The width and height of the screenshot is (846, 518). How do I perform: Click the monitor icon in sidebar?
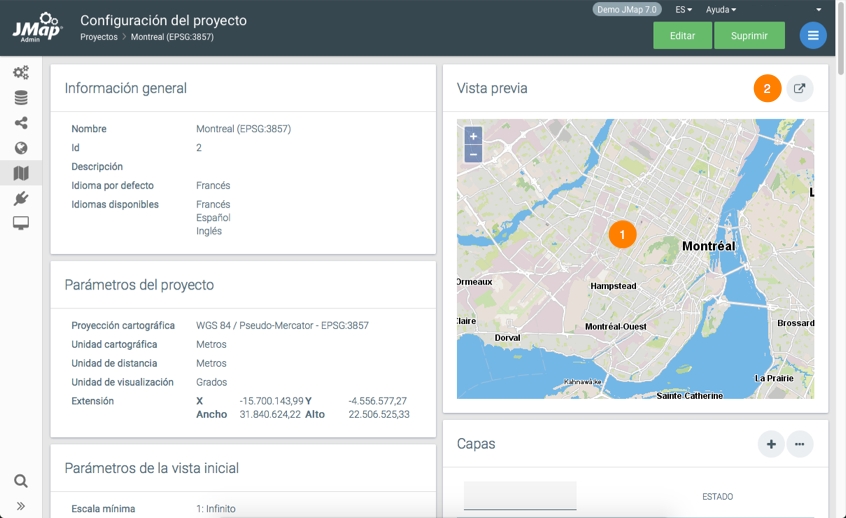click(x=21, y=223)
